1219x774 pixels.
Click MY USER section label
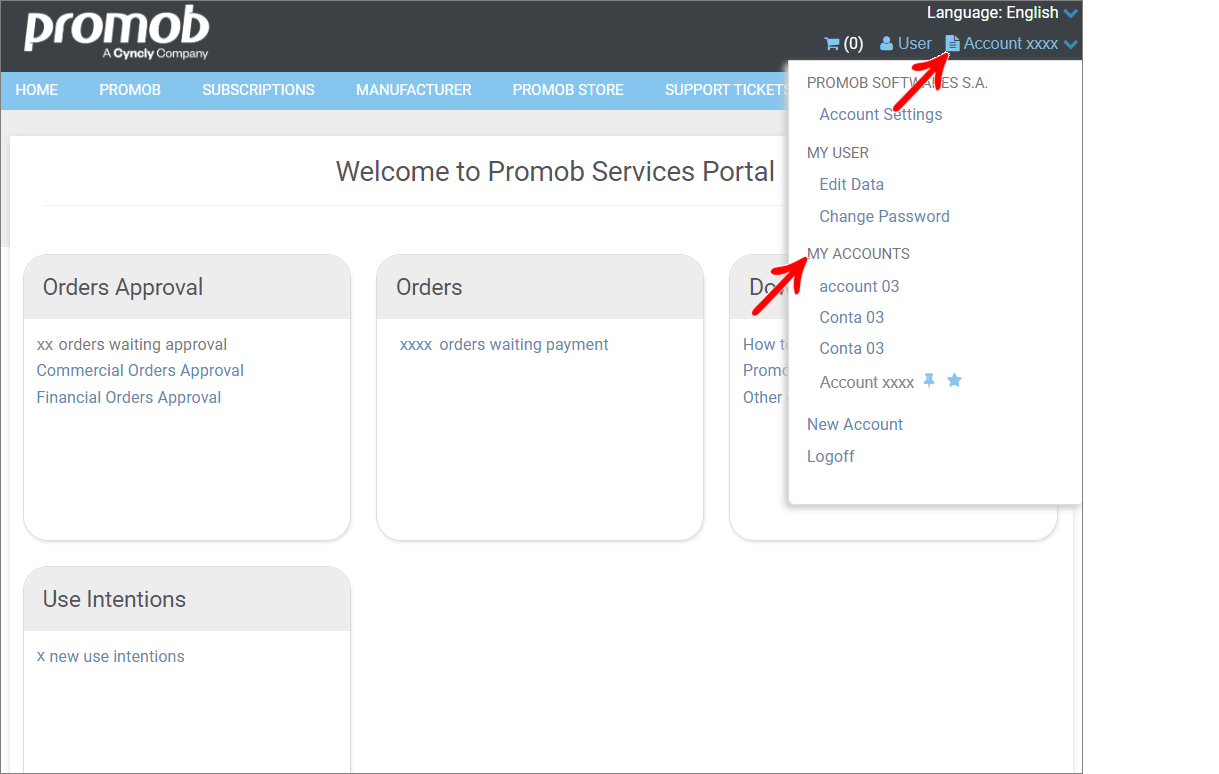838,153
